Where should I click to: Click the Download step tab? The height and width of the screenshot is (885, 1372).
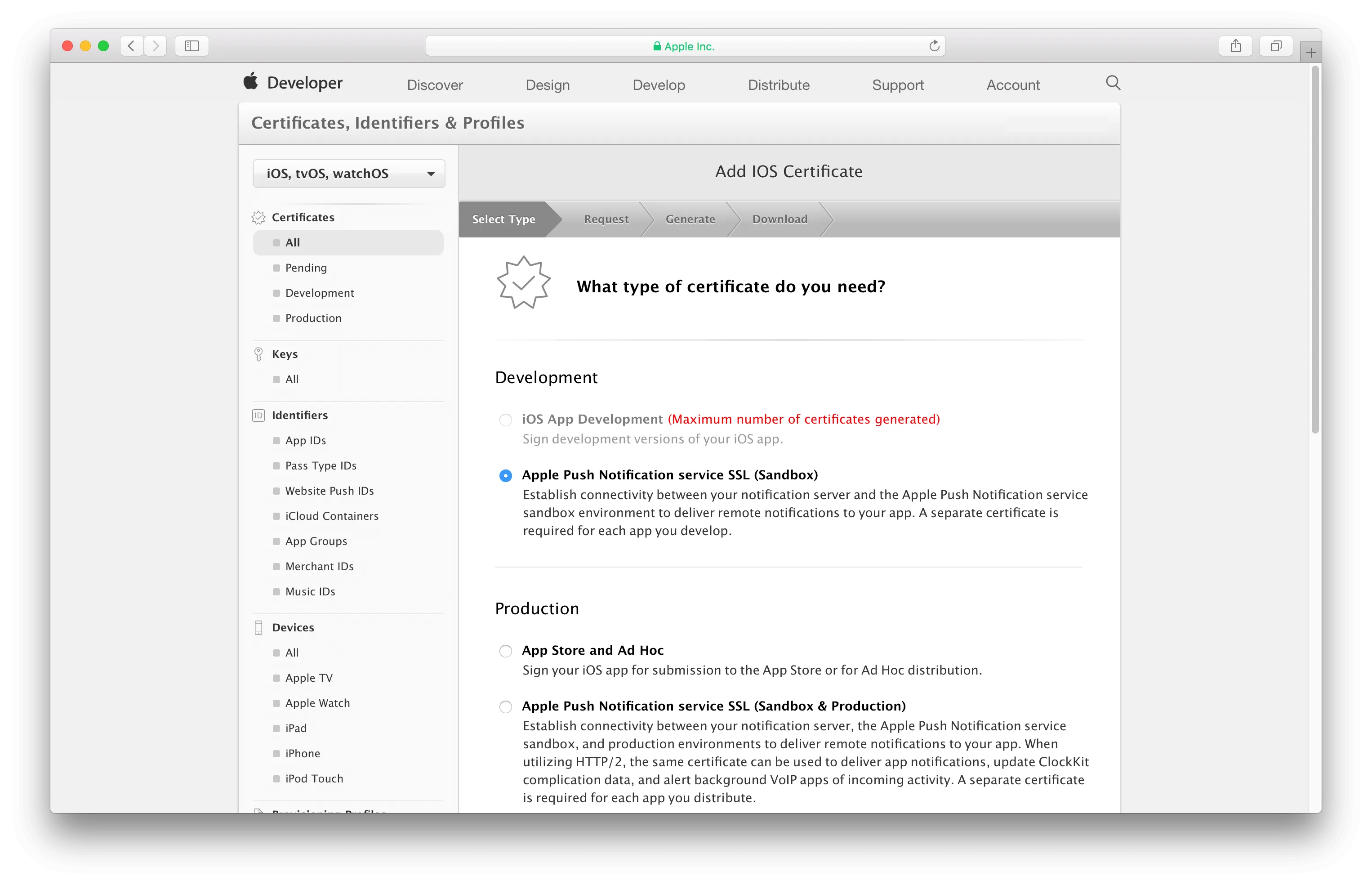pos(780,219)
